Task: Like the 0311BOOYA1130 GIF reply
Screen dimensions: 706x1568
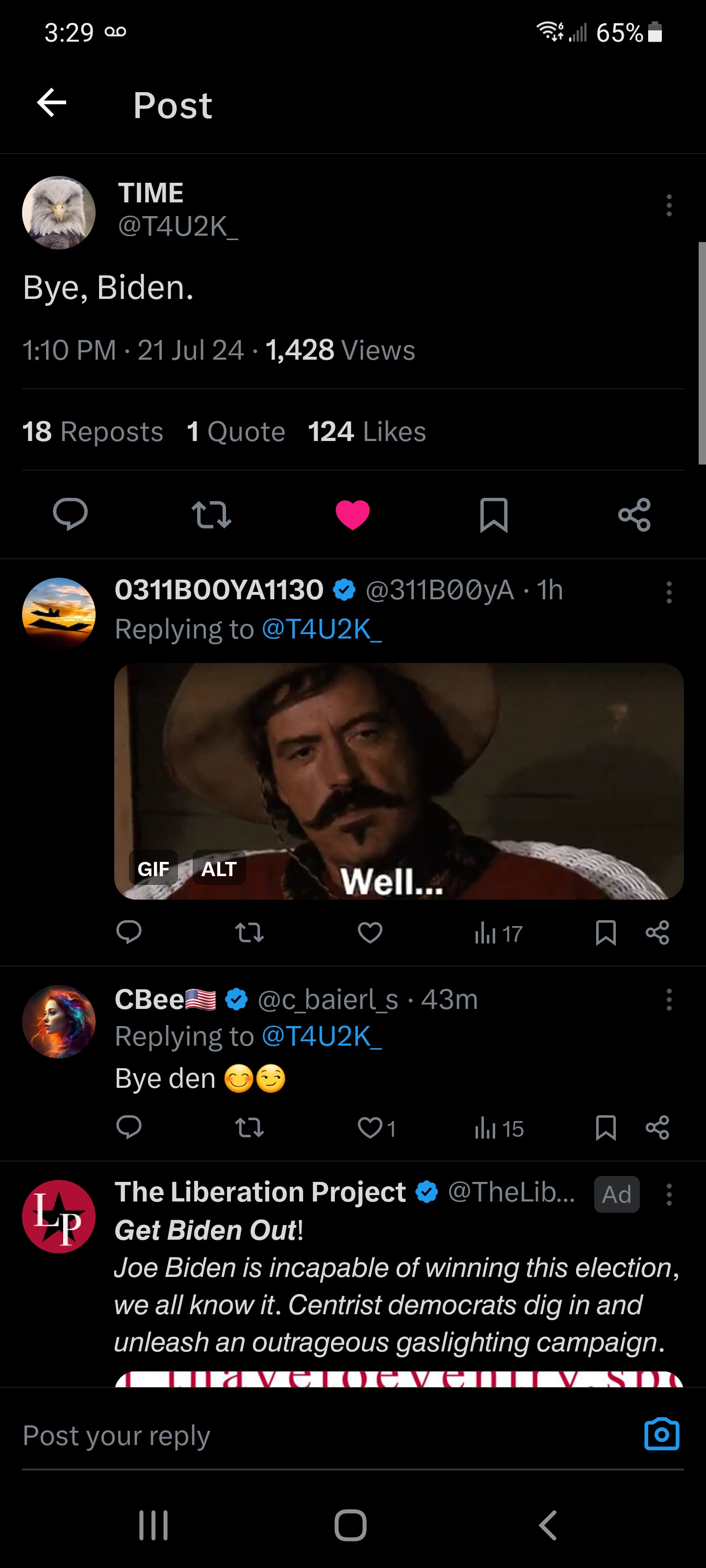Action: [x=370, y=932]
